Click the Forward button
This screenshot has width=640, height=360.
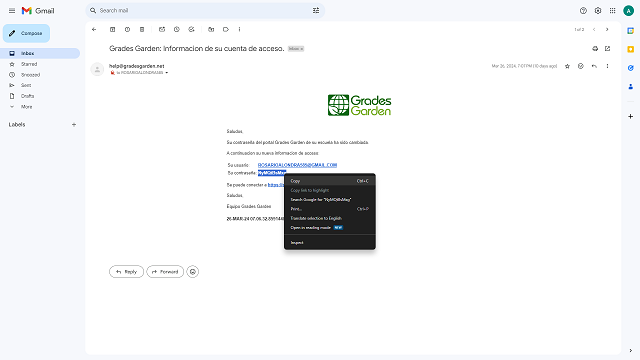165,272
